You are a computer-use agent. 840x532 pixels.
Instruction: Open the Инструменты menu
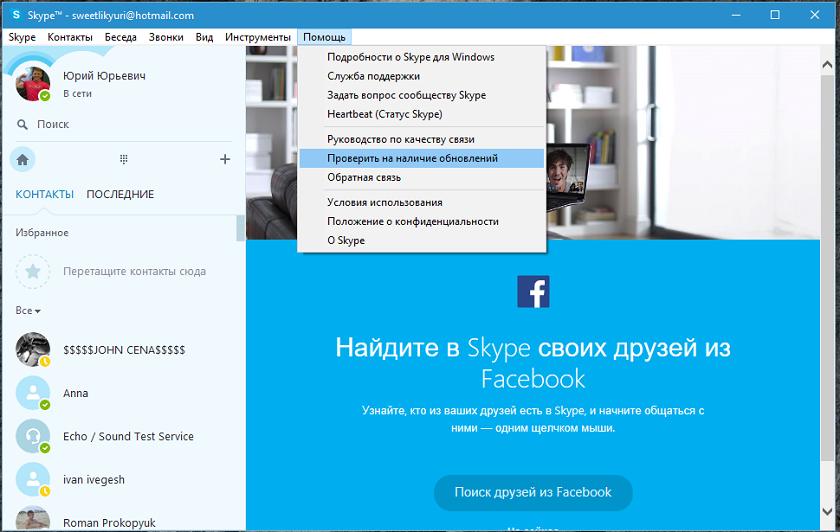pos(258,37)
